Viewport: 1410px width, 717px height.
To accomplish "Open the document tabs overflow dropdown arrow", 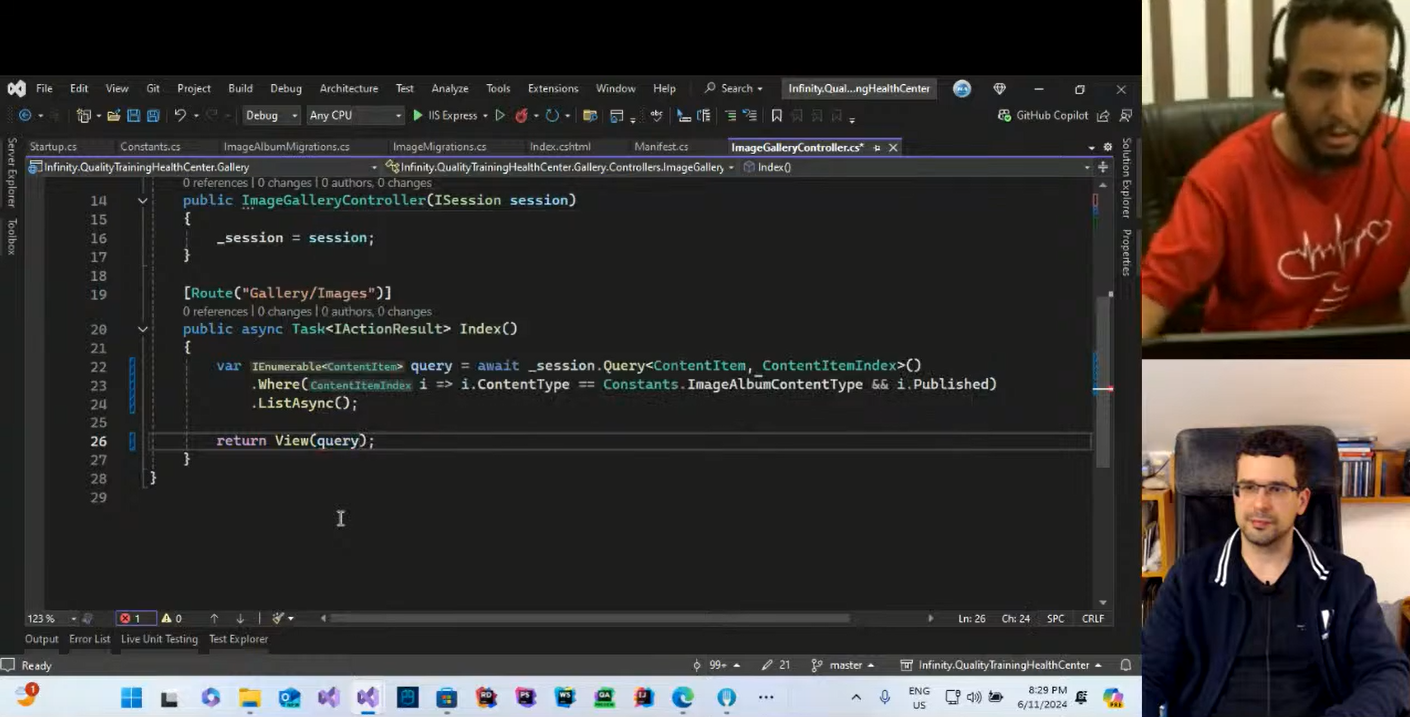I will tap(1091, 147).
